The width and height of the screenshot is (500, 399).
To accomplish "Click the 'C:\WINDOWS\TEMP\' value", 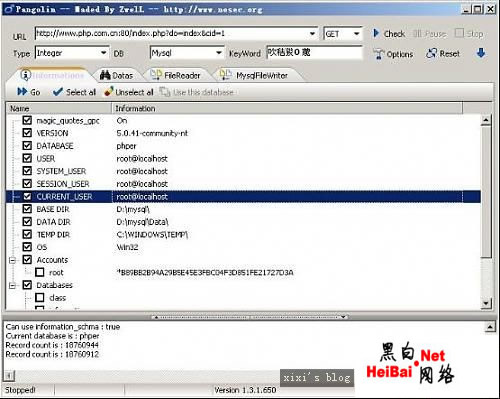I will click(152, 235).
